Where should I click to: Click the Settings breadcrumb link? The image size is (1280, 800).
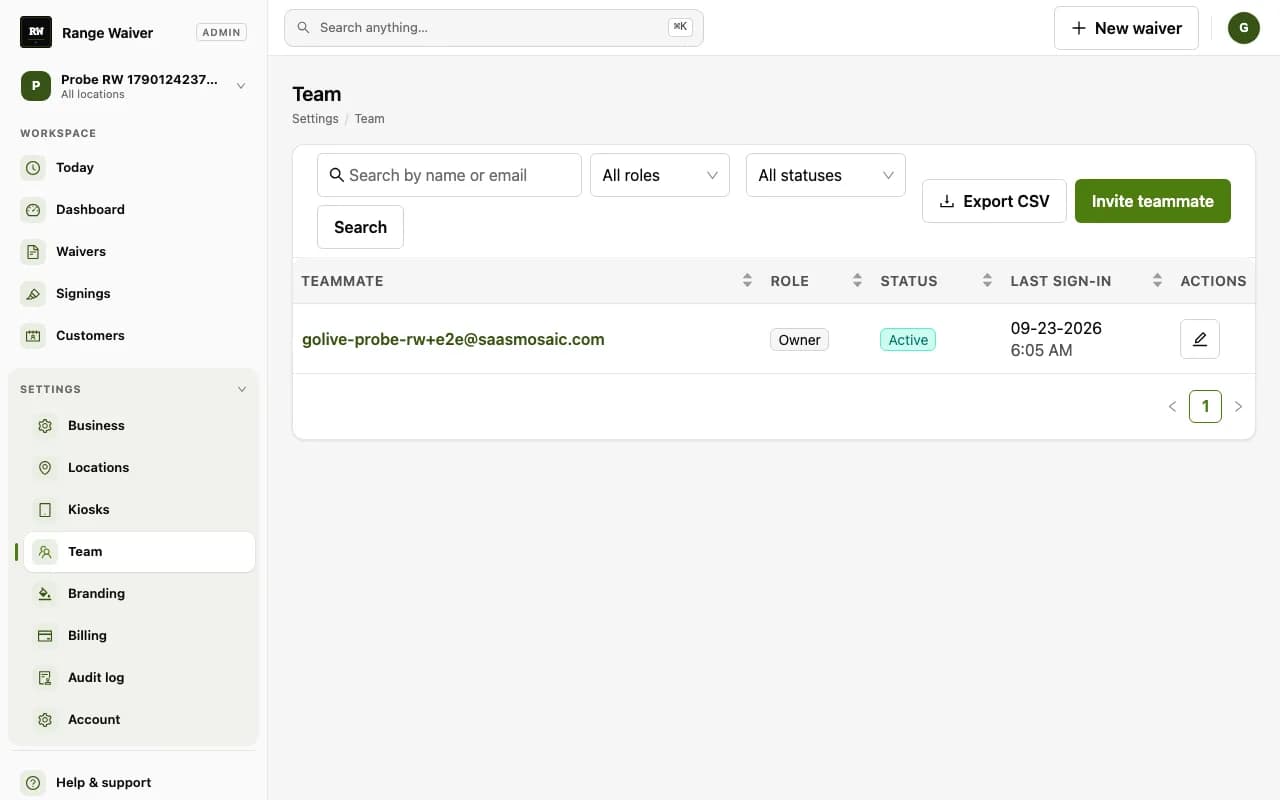point(315,118)
